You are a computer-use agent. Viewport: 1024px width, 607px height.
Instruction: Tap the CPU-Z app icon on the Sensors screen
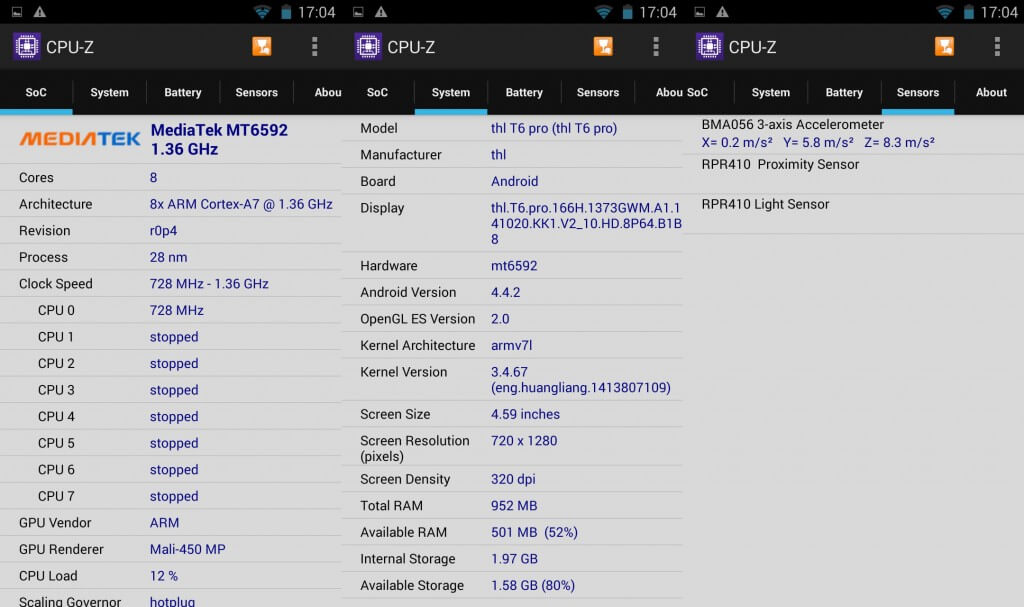pos(710,47)
